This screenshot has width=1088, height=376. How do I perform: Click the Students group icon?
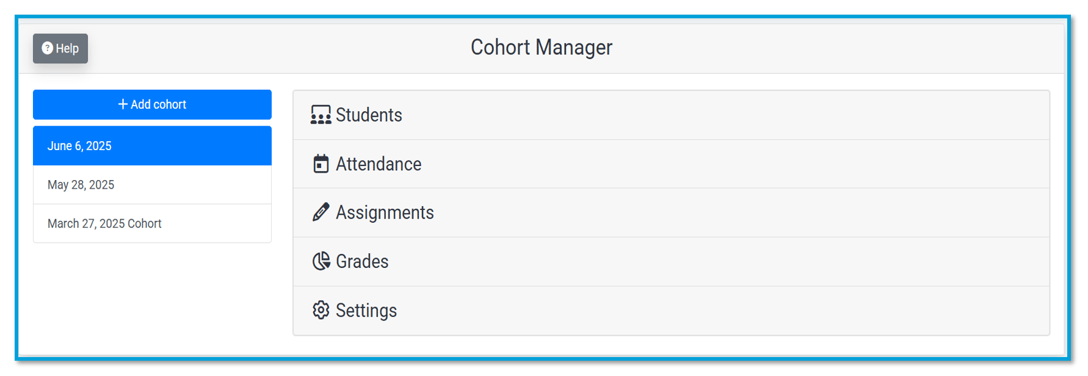point(321,115)
